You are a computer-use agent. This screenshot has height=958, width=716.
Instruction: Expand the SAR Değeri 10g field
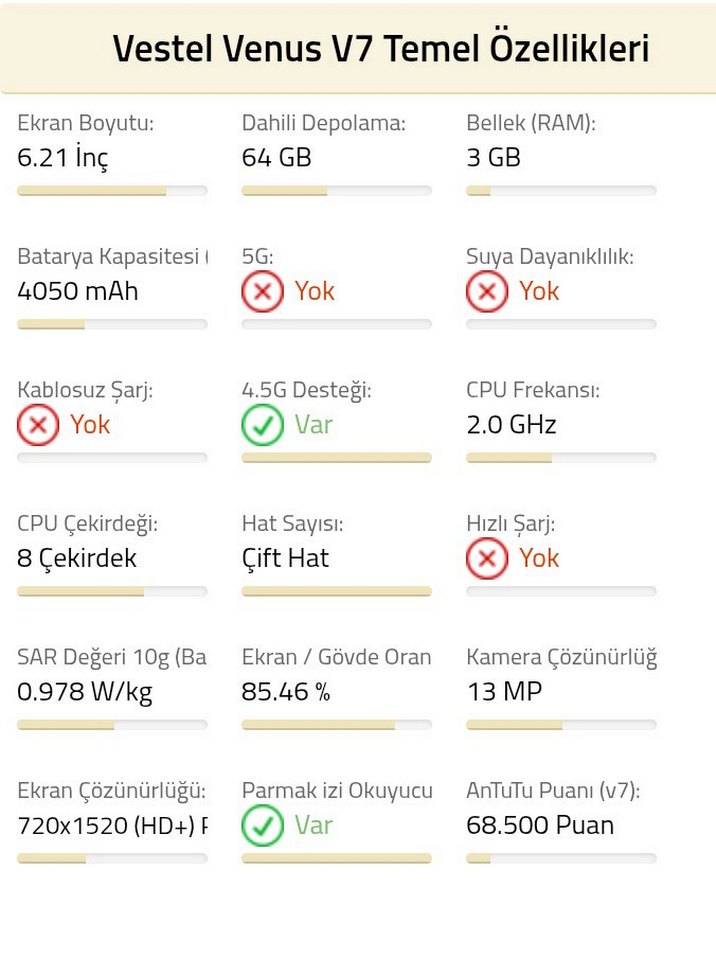click(x=110, y=657)
